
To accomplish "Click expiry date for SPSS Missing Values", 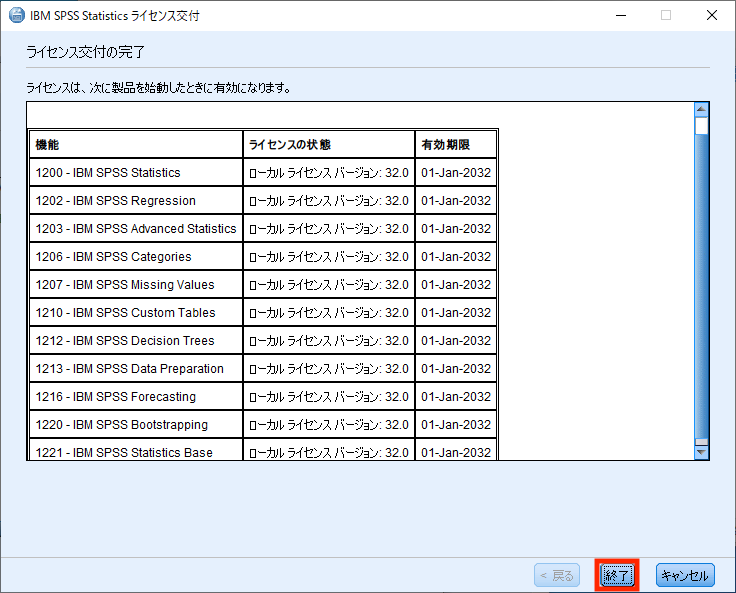I will [x=456, y=285].
